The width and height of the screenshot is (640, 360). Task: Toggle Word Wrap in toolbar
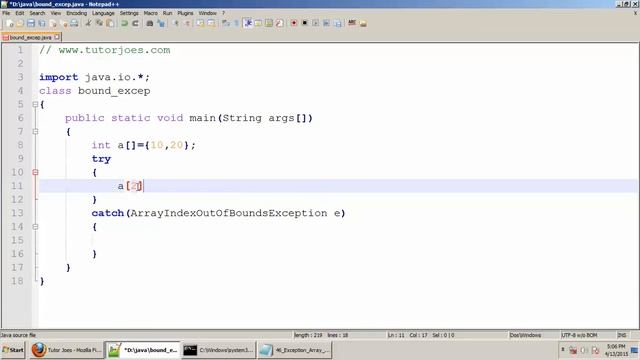click(225, 23)
